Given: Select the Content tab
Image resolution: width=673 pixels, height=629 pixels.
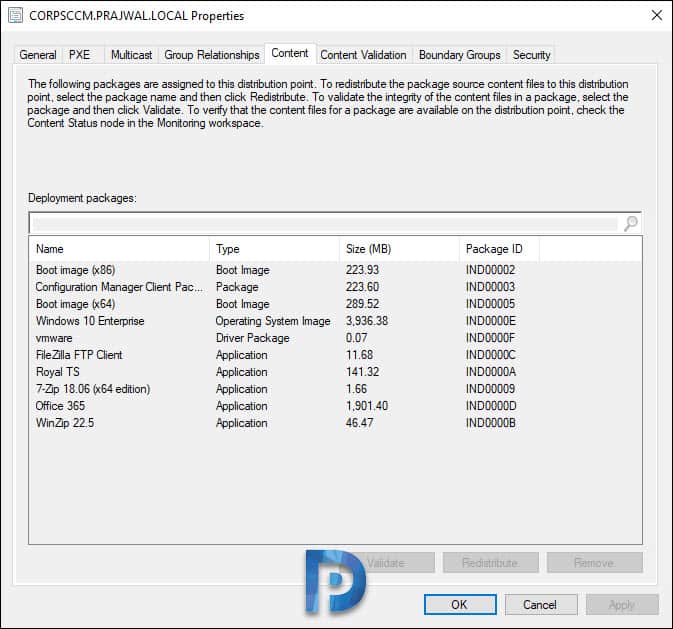Looking at the screenshot, I should tap(290, 53).
